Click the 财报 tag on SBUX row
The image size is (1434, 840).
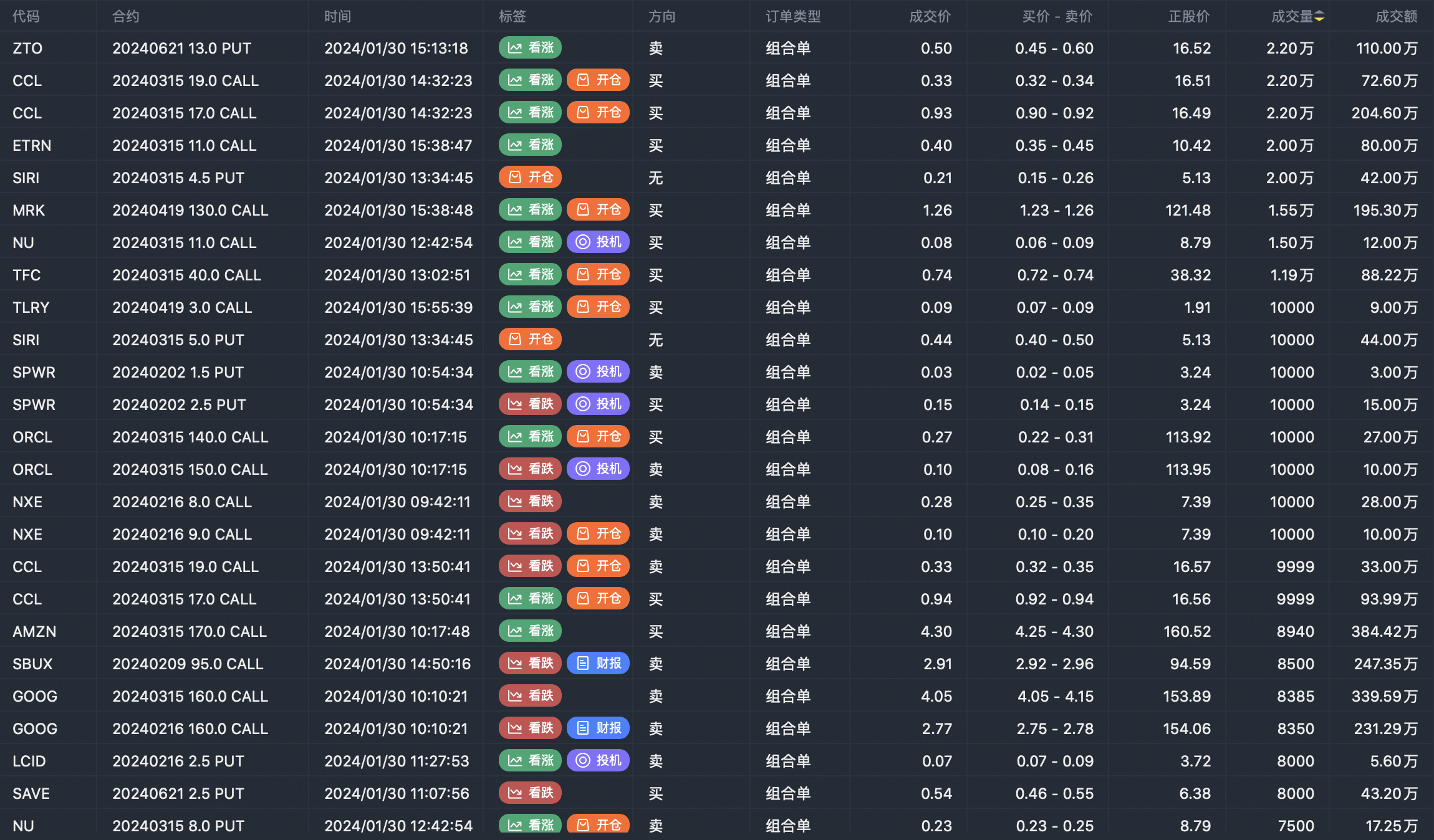598,664
